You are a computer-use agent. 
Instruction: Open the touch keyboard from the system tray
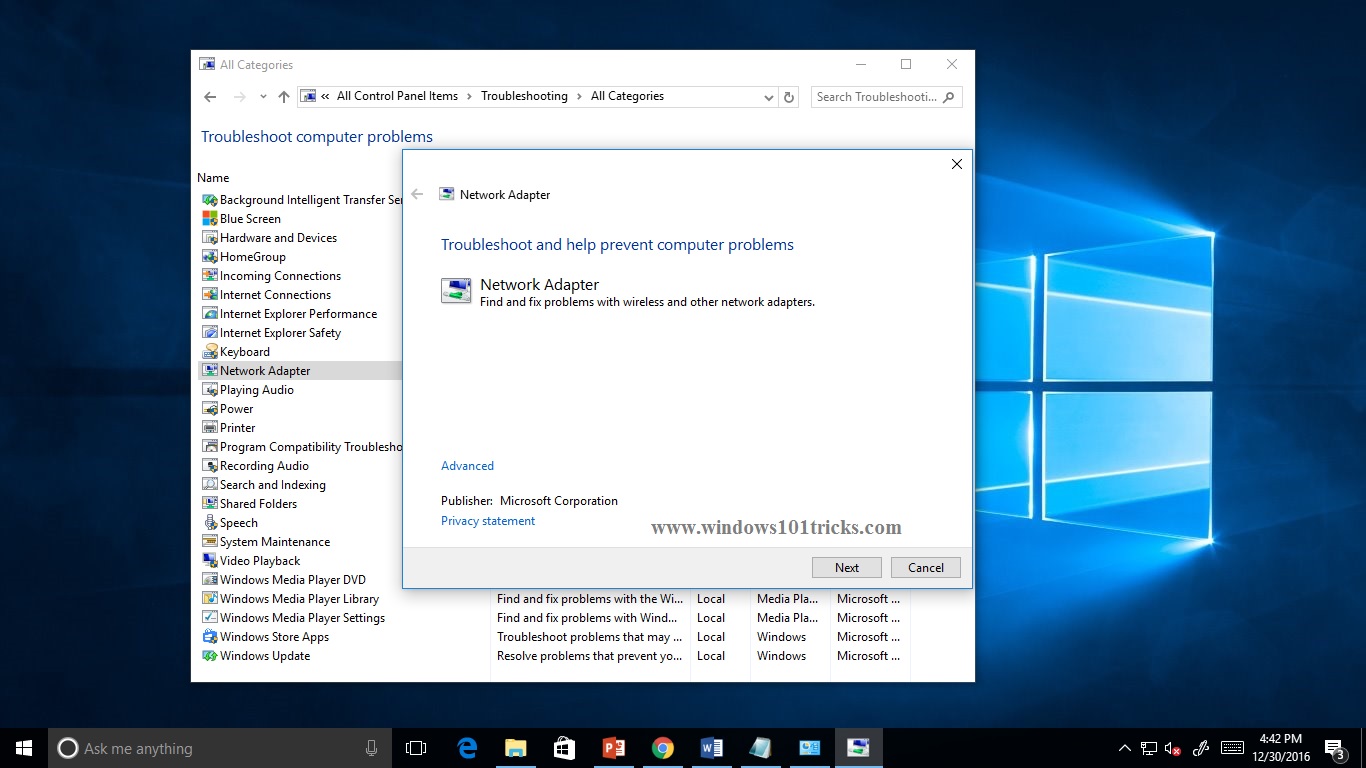(x=1232, y=747)
